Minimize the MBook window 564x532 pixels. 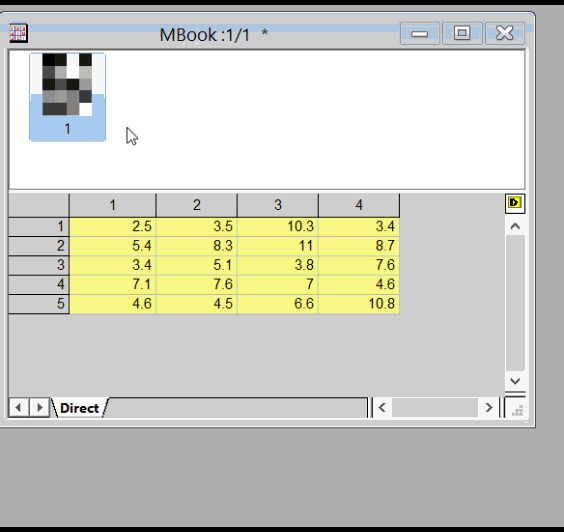pyautogui.click(x=419, y=33)
